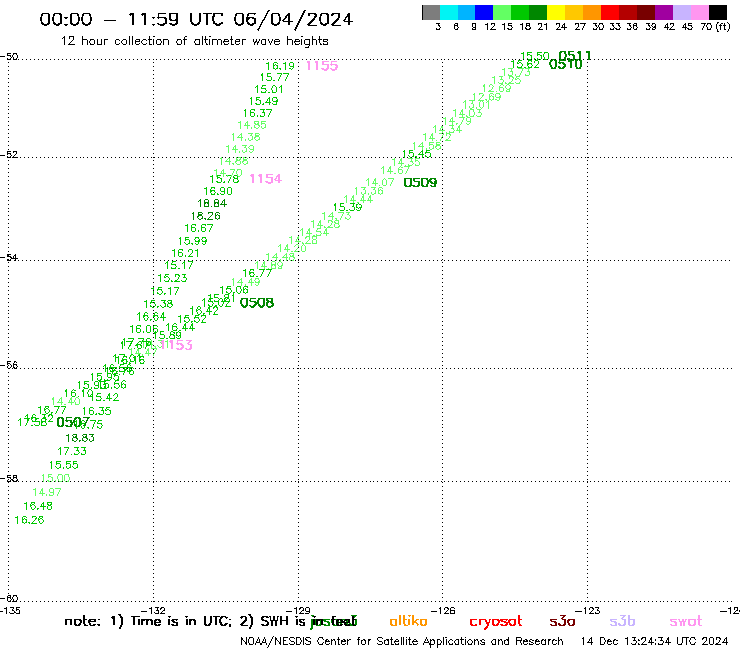
Task: Click the black swatch ending the color scale
Action: [x=717, y=12]
